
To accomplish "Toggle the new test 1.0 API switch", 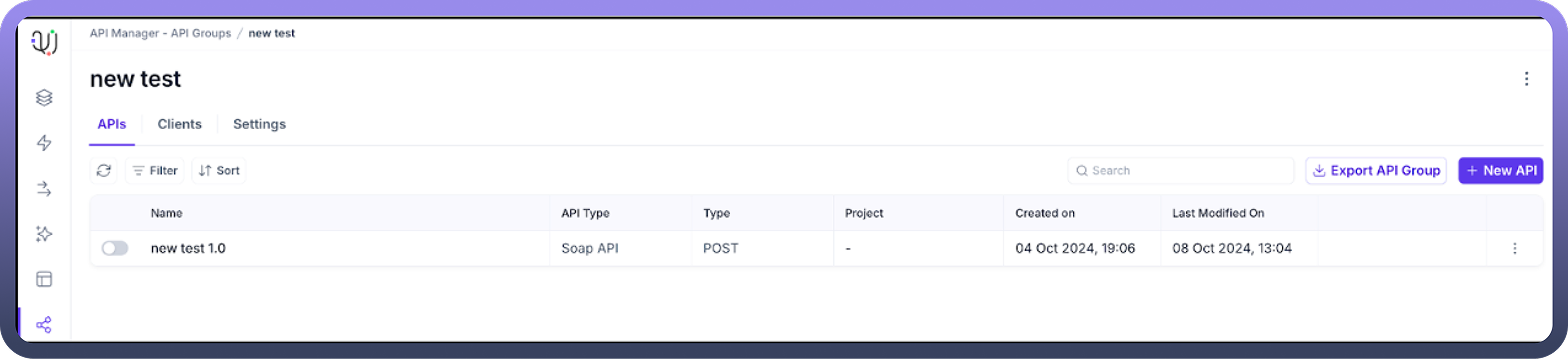I will point(115,248).
